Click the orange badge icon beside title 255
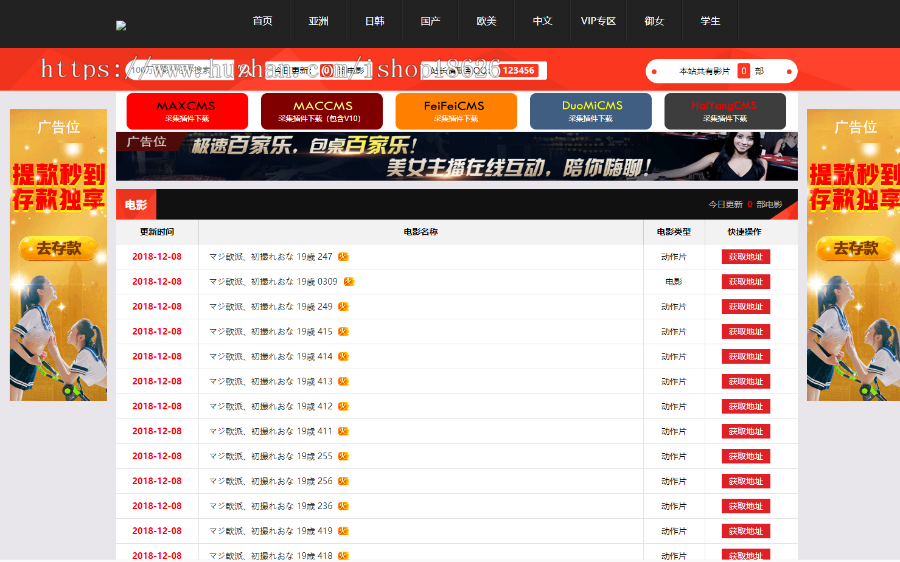 click(x=343, y=456)
